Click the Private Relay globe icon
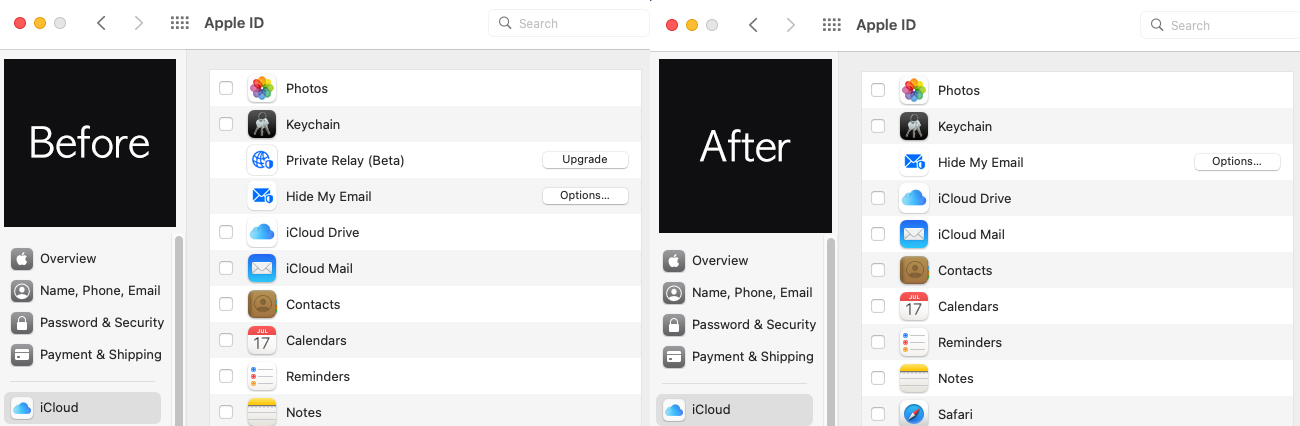This screenshot has height=426, width=1300. coord(262,160)
